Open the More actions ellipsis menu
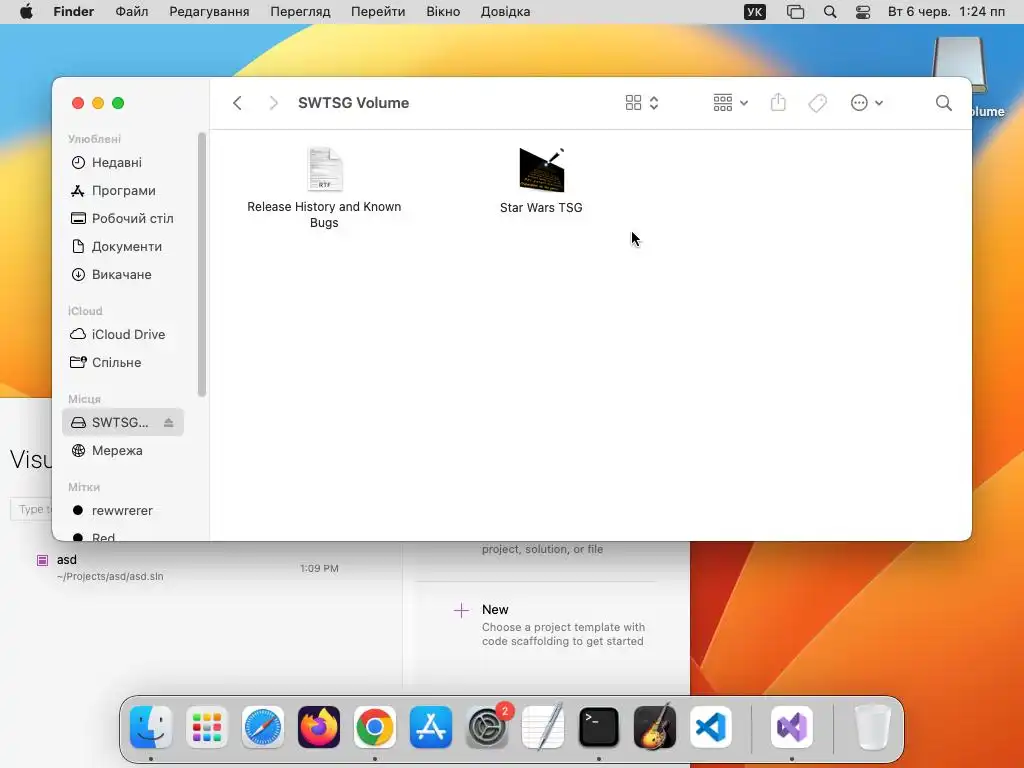The width and height of the screenshot is (1024, 768). click(x=867, y=103)
